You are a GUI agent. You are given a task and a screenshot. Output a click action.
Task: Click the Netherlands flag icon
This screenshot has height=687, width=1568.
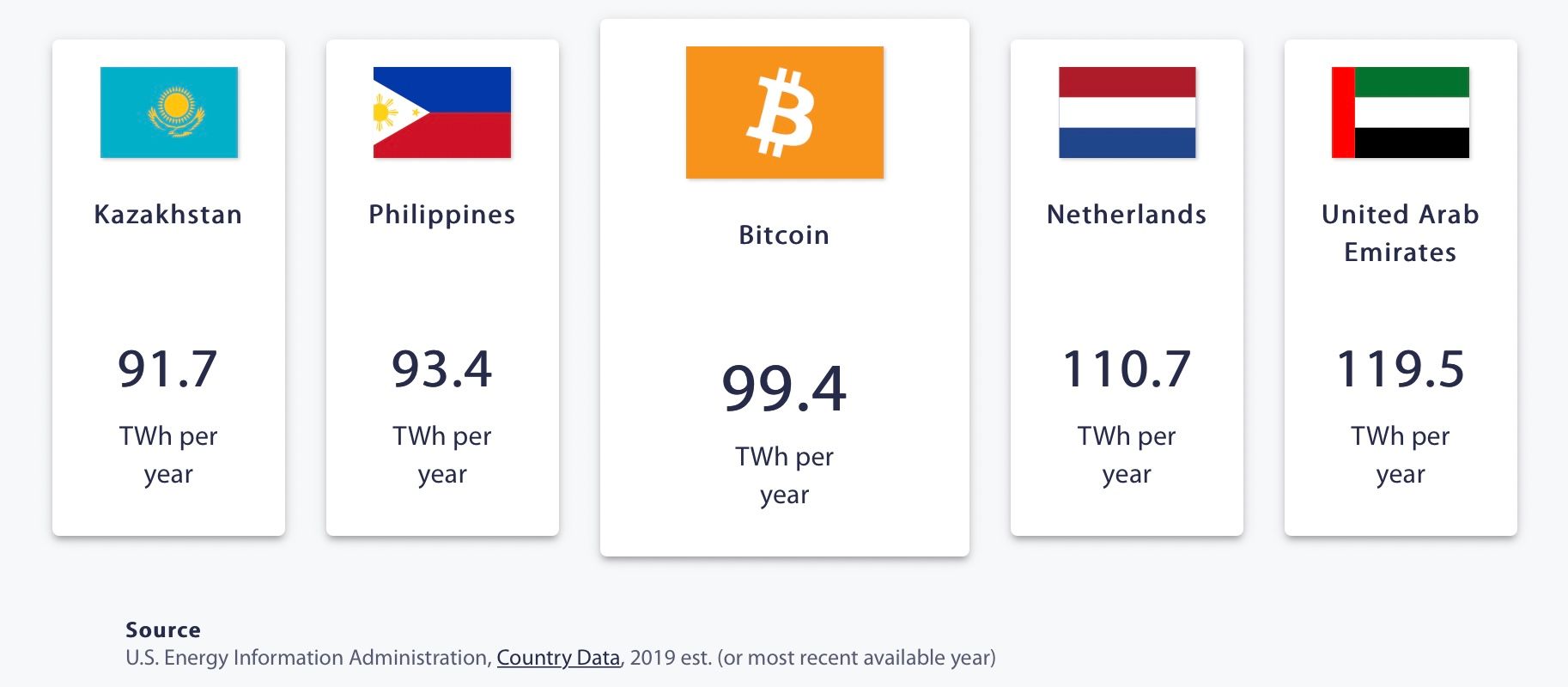point(1127,112)
